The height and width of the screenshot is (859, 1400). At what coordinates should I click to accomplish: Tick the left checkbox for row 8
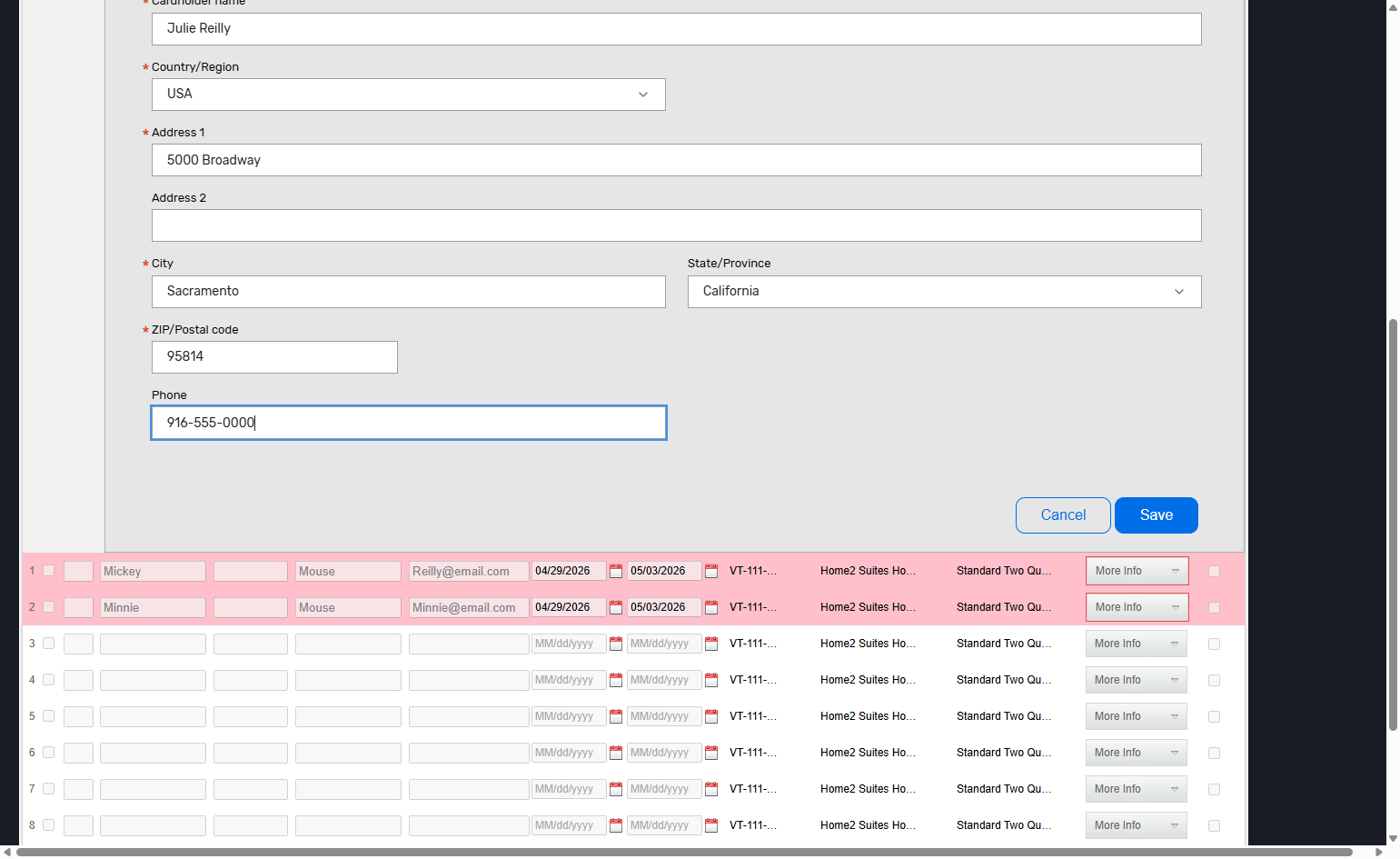point(49,825)
